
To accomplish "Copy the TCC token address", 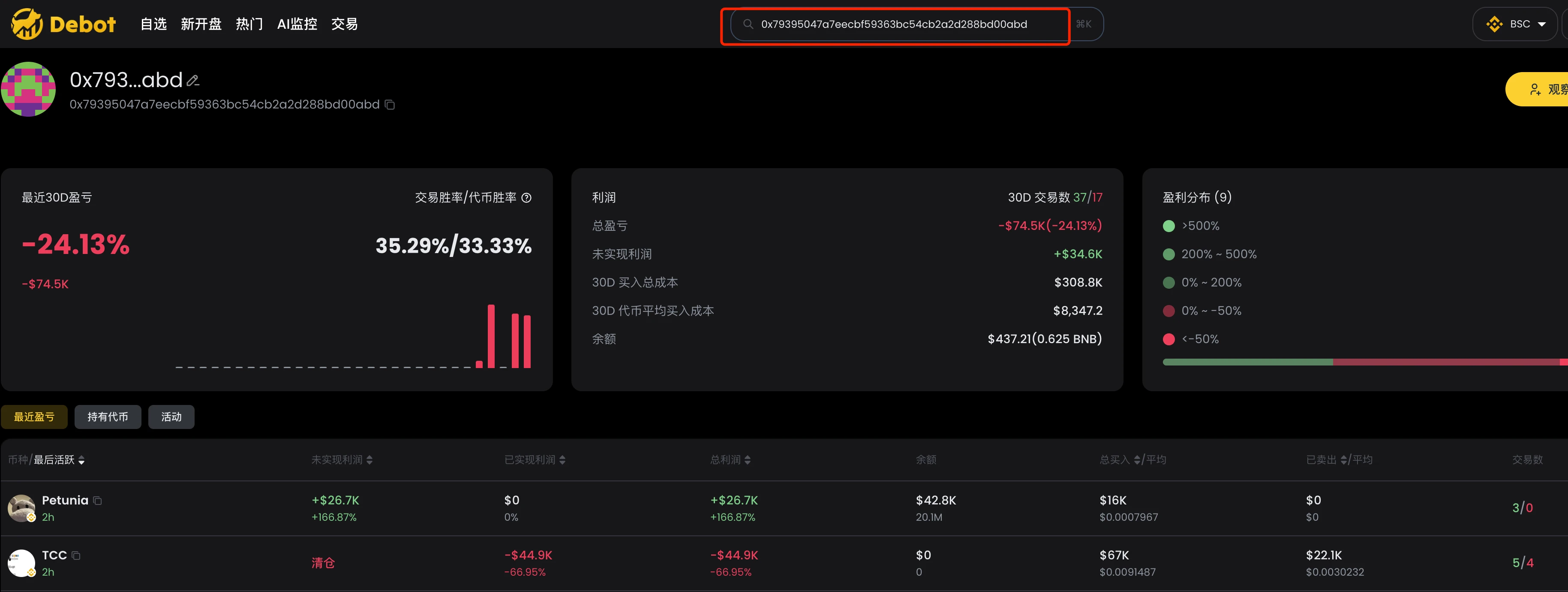I will click(x=76, y=556).
